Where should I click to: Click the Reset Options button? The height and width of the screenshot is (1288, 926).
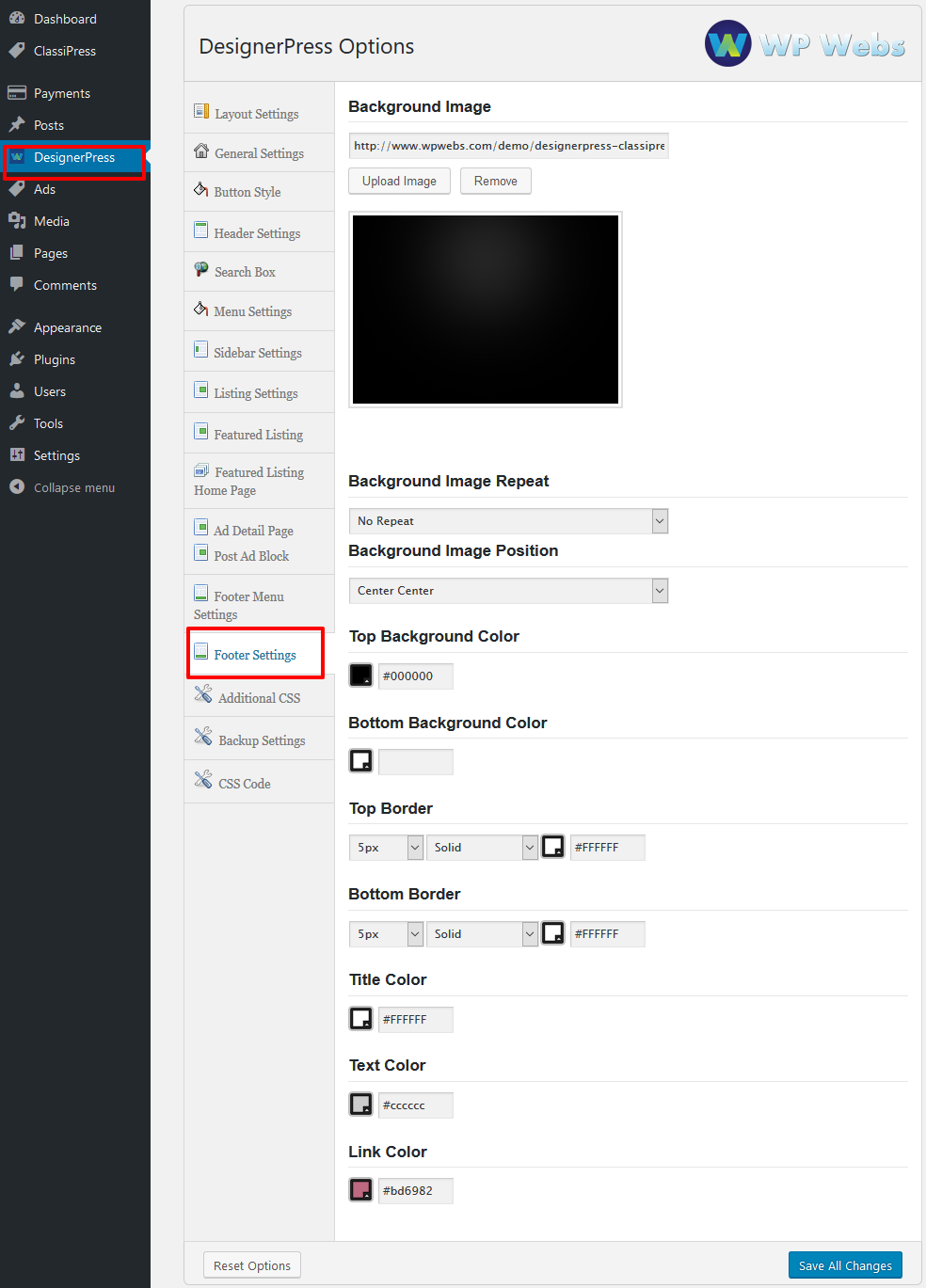point(252,1265)
